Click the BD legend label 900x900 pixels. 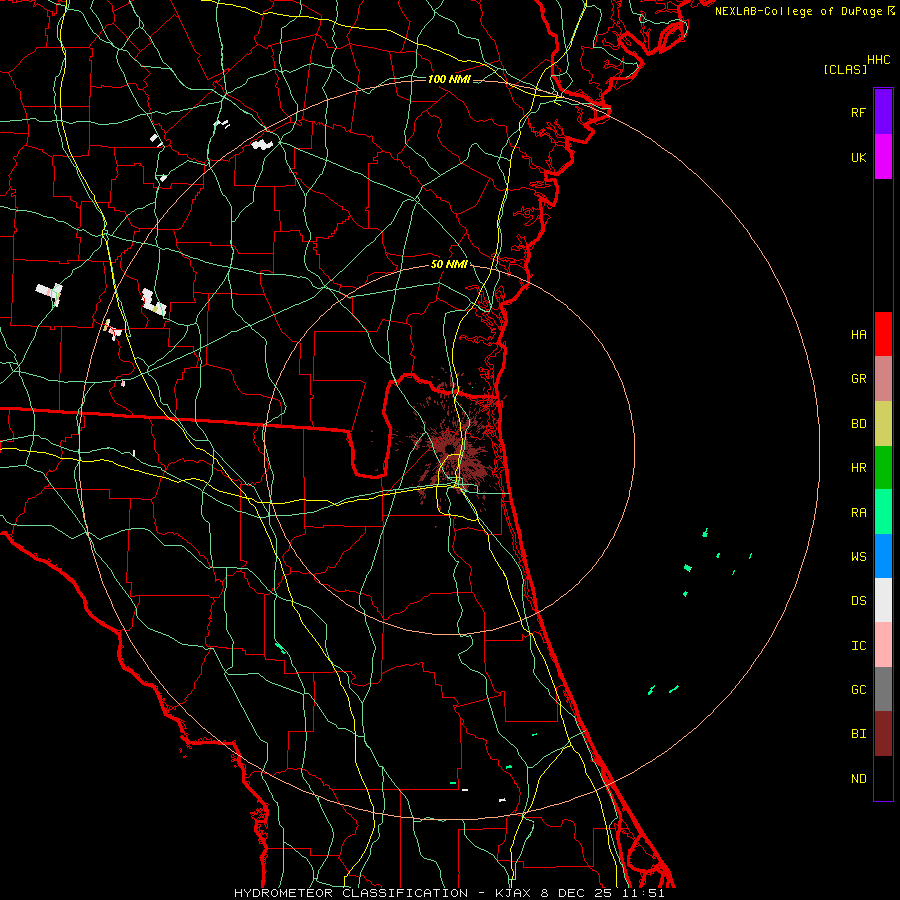(x=858, y=424)
